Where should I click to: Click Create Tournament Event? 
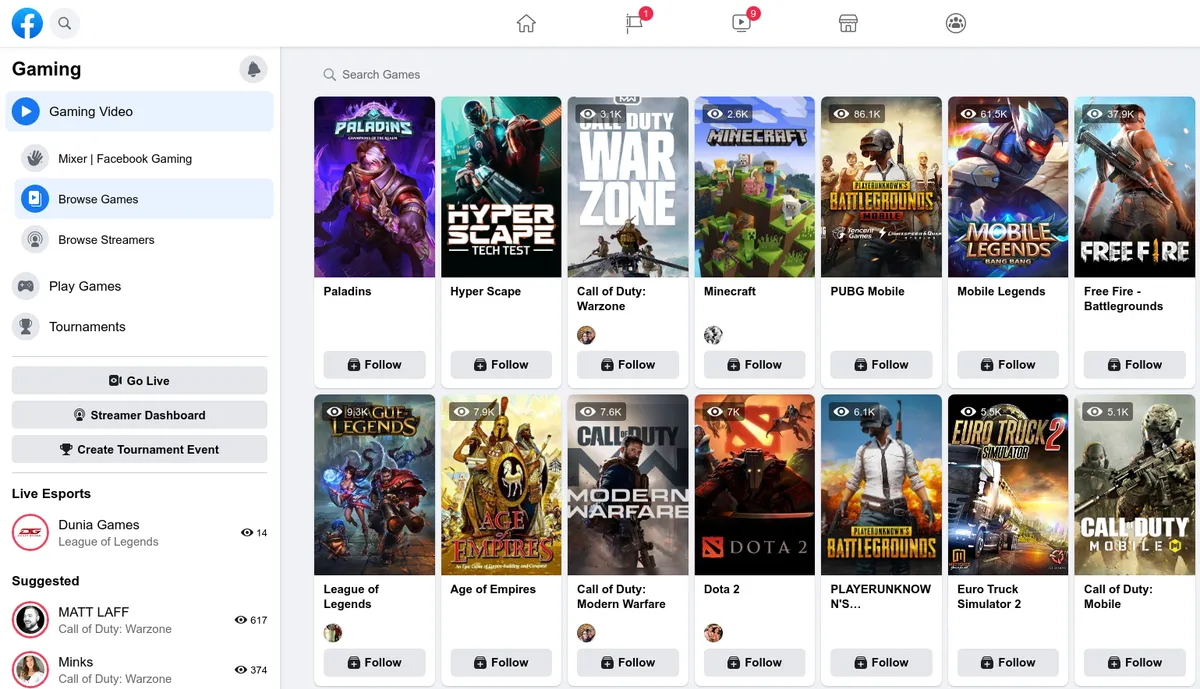[x=139, y=449]
